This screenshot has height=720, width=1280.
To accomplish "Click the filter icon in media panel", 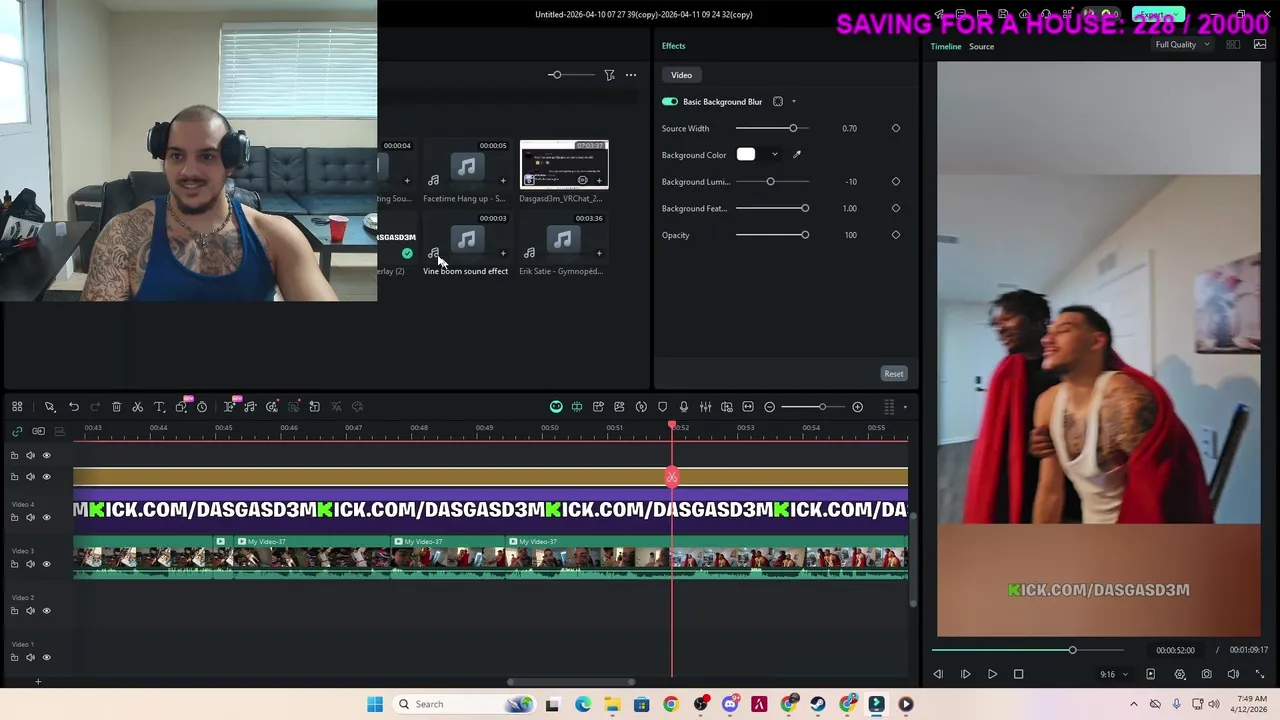I will [x=609, y=75].
